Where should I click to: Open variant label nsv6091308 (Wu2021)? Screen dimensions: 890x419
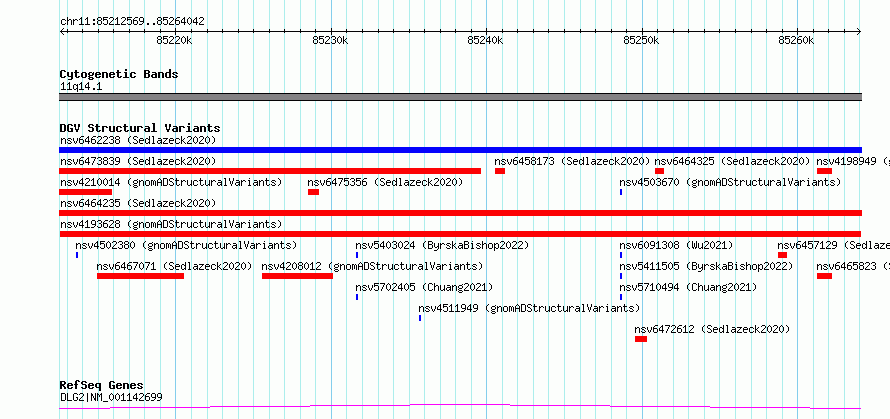pyautogui.click(x=676, y=245)
